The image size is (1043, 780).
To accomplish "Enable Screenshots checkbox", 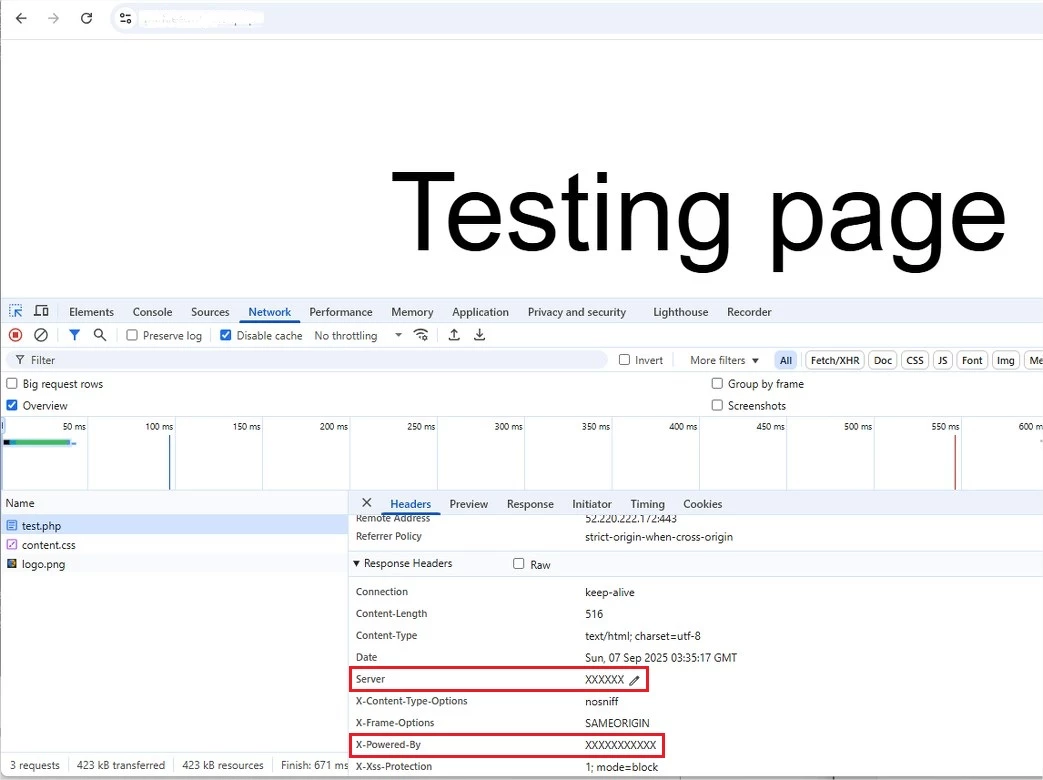I will [x=717, y=405].
